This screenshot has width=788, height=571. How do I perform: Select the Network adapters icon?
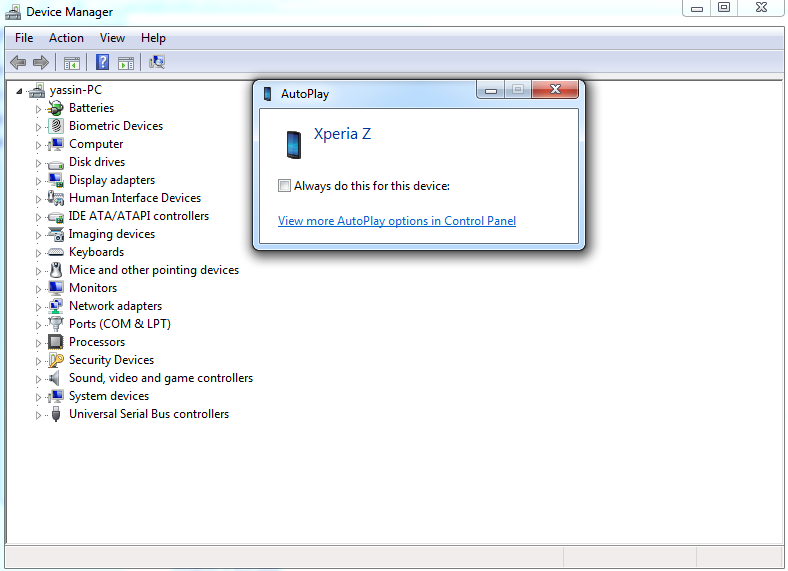56,306
